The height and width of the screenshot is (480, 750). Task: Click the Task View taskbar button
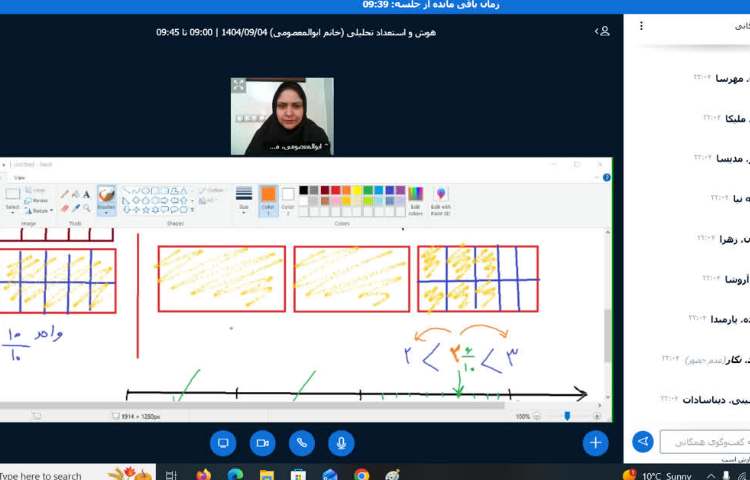pyautogui.click(x=171, y=474)
